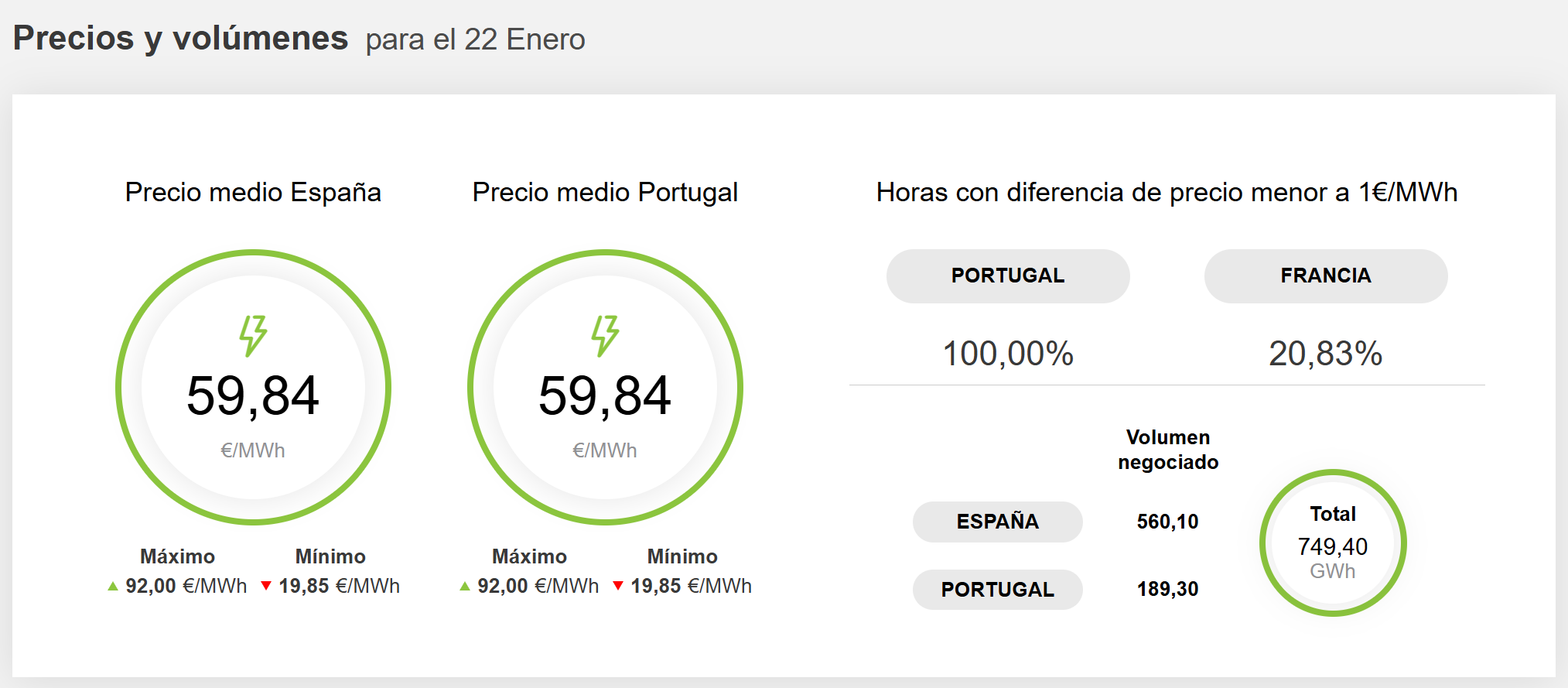Select the FRANCIA price difference pill
Image resolution: width=1568 pixels, height=688 pixels.
pos(1325,276)
